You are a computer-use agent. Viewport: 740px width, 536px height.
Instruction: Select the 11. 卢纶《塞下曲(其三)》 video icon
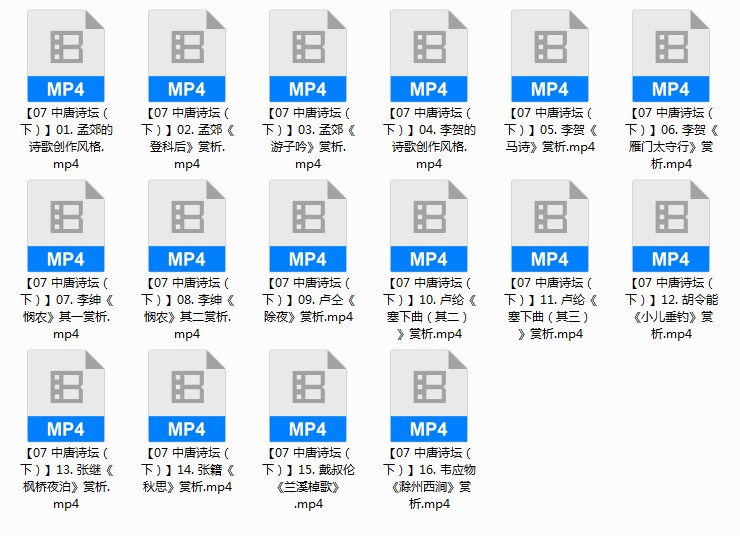pos(550,226)
